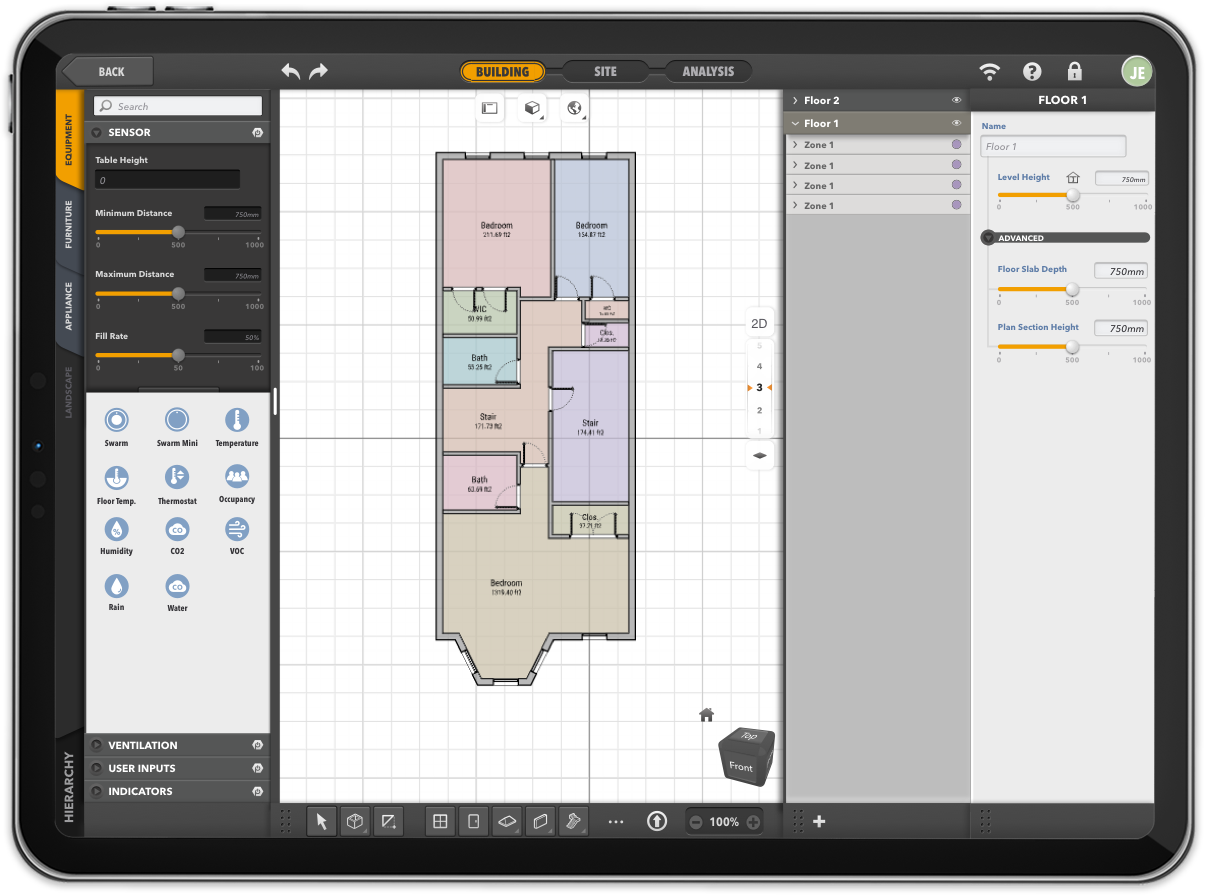Select the Temperature sensor tool
Viewport: 1205px width, 895px height.
click(x=236, y=420)
